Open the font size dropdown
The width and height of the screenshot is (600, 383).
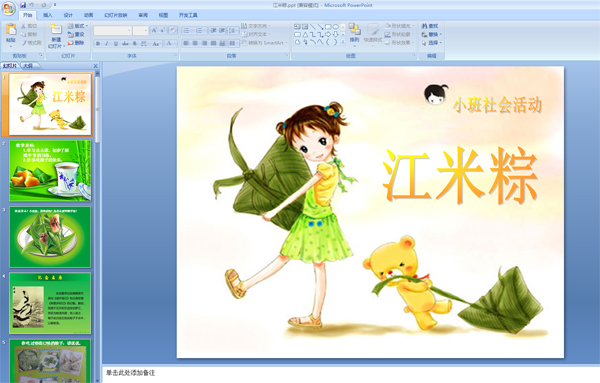pos(146,31)
